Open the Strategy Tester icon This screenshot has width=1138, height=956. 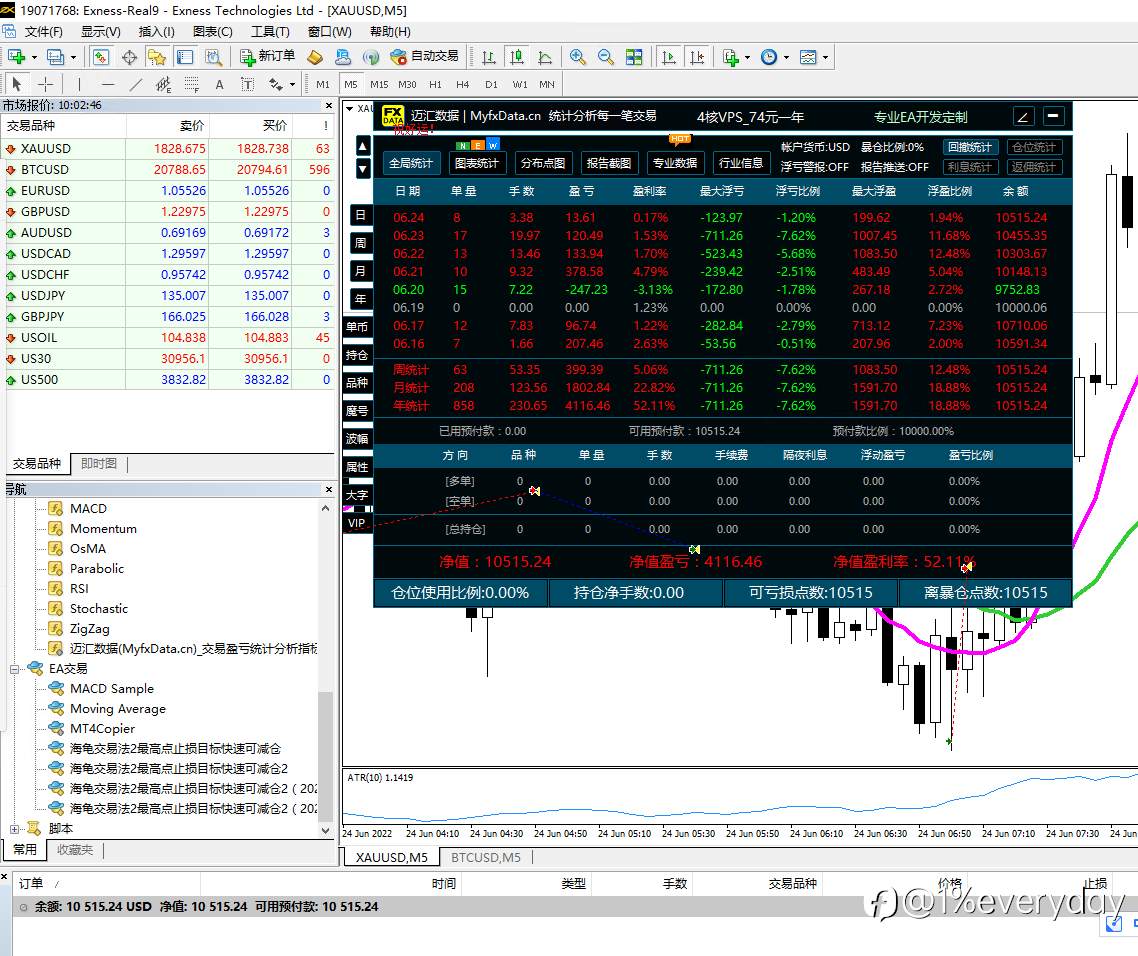click(213, 57)
